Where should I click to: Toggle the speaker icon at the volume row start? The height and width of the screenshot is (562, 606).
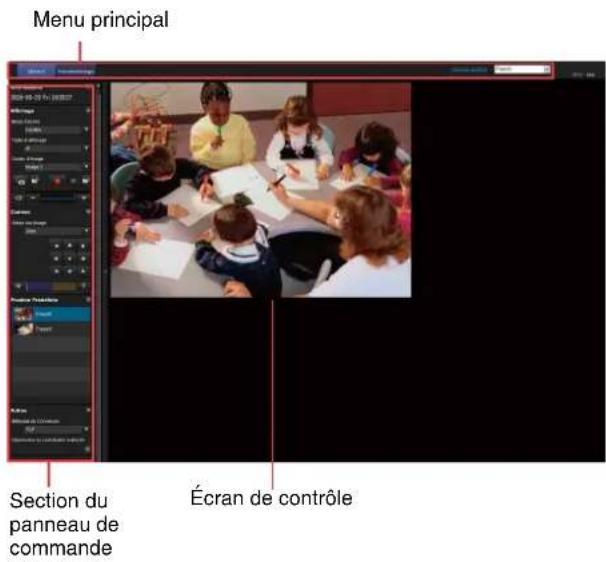click(19, 198)
